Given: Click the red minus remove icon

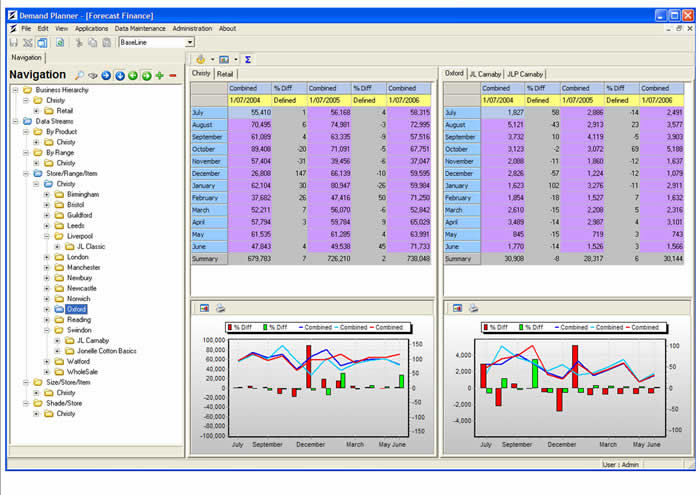Looking at the screenshot, I should pyautogui.click(x=173, y=75).
